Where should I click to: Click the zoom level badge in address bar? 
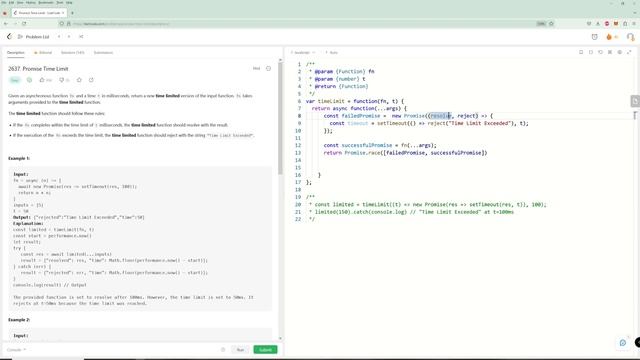(541, 24)
